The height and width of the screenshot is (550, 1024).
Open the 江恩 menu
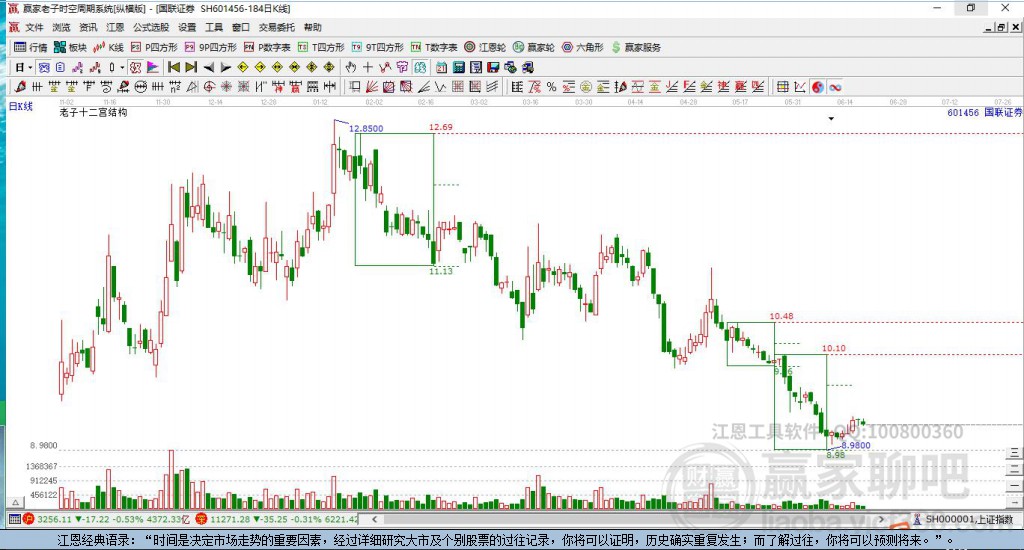coord(115,27)
